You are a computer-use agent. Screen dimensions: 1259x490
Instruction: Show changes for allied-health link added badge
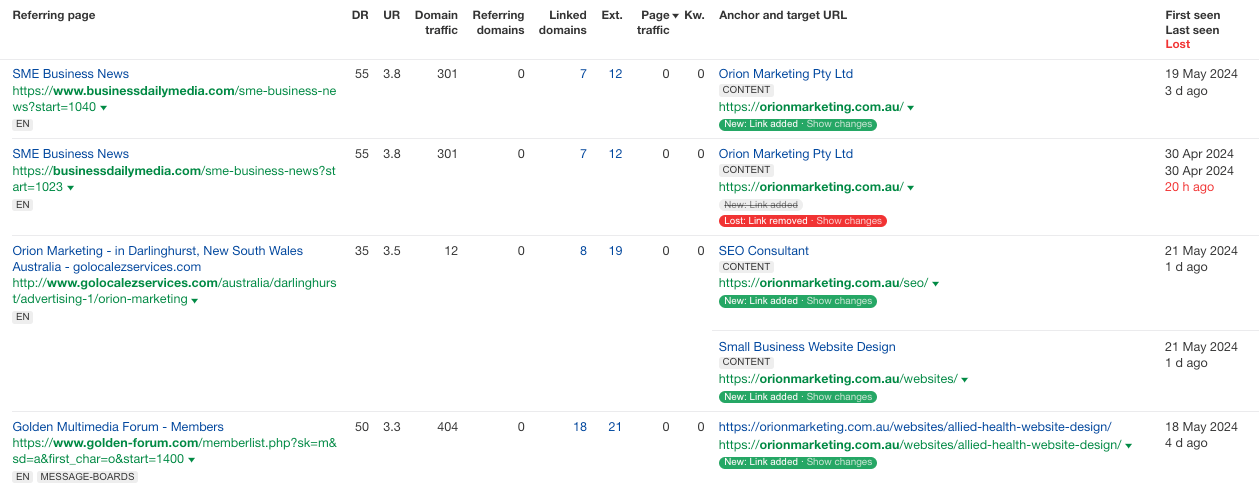(839, 463)
